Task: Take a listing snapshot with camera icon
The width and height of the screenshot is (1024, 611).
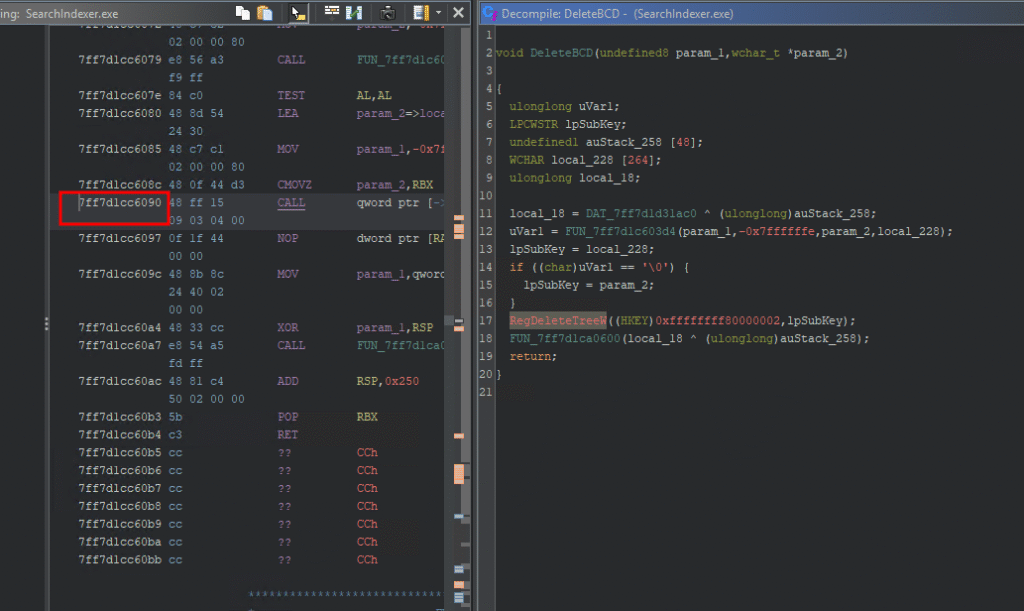Action: click(x=387, y=13)
